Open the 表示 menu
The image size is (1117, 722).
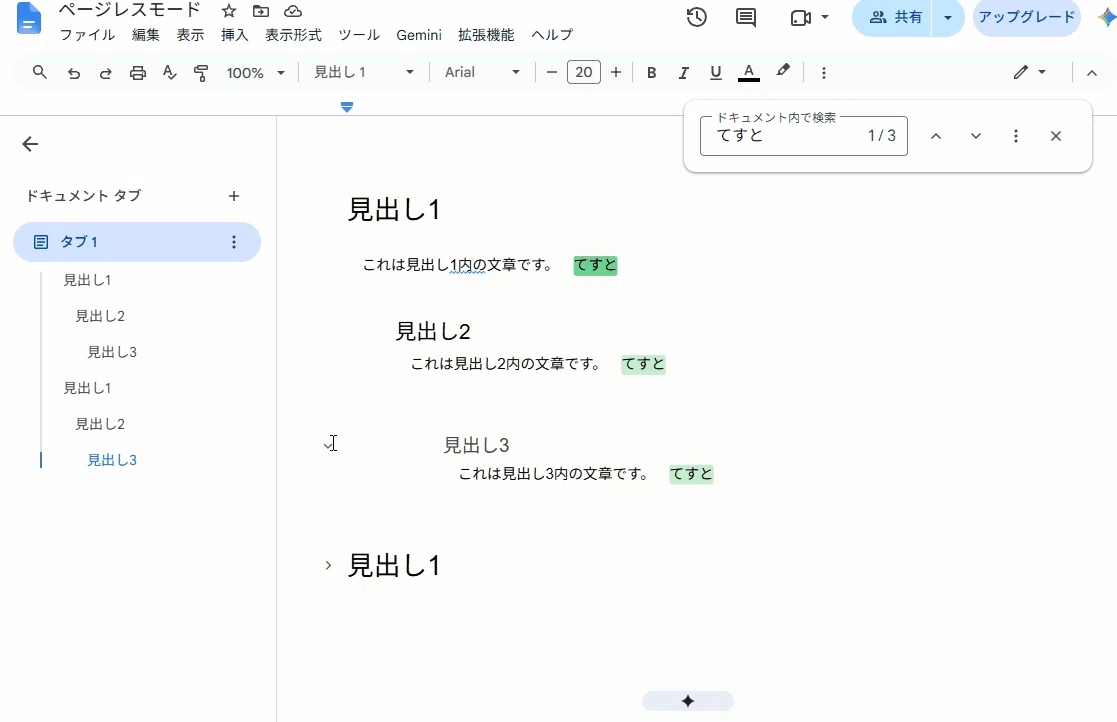point(190,35)
